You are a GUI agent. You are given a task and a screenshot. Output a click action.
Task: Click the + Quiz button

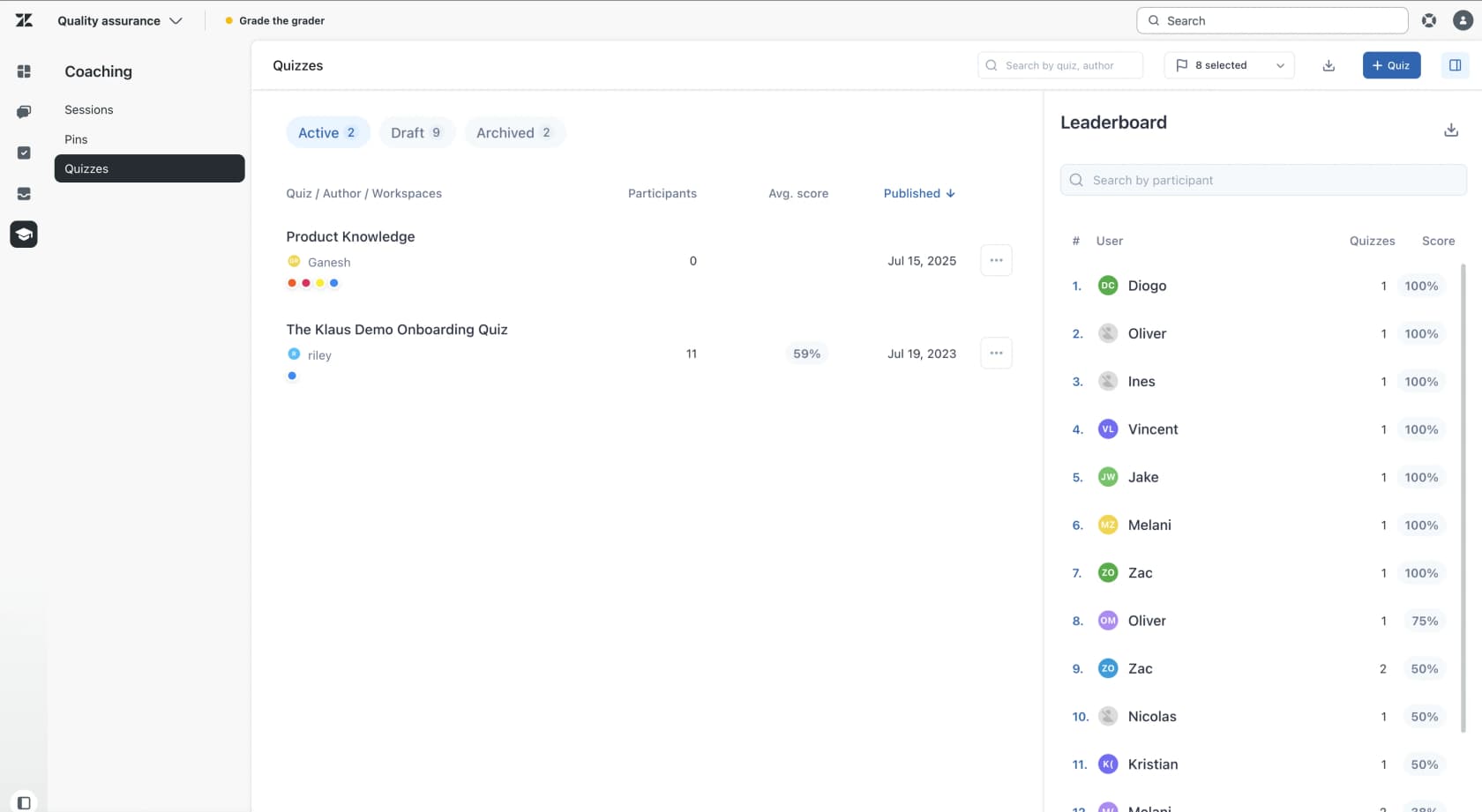click(1391, 65)
